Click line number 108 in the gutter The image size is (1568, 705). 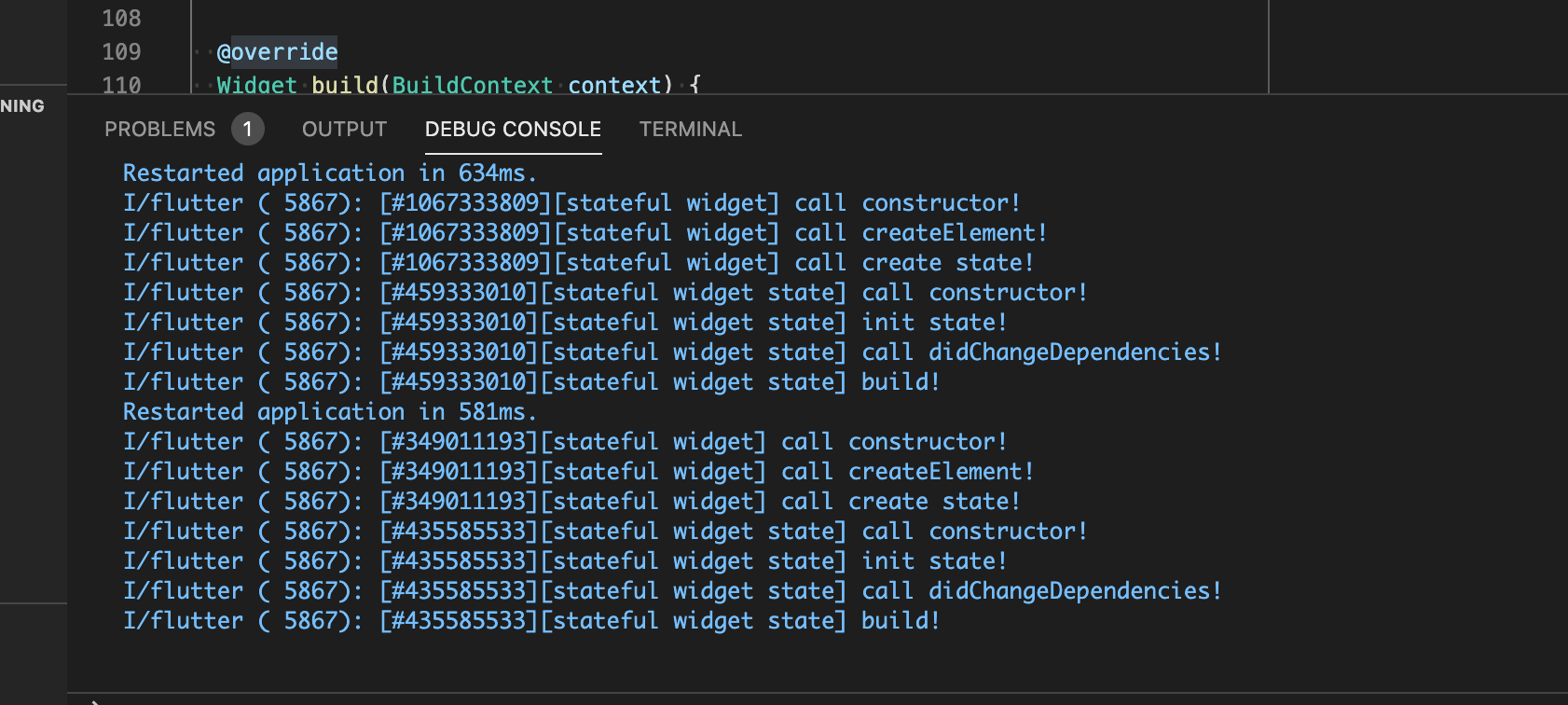(121, 19)
